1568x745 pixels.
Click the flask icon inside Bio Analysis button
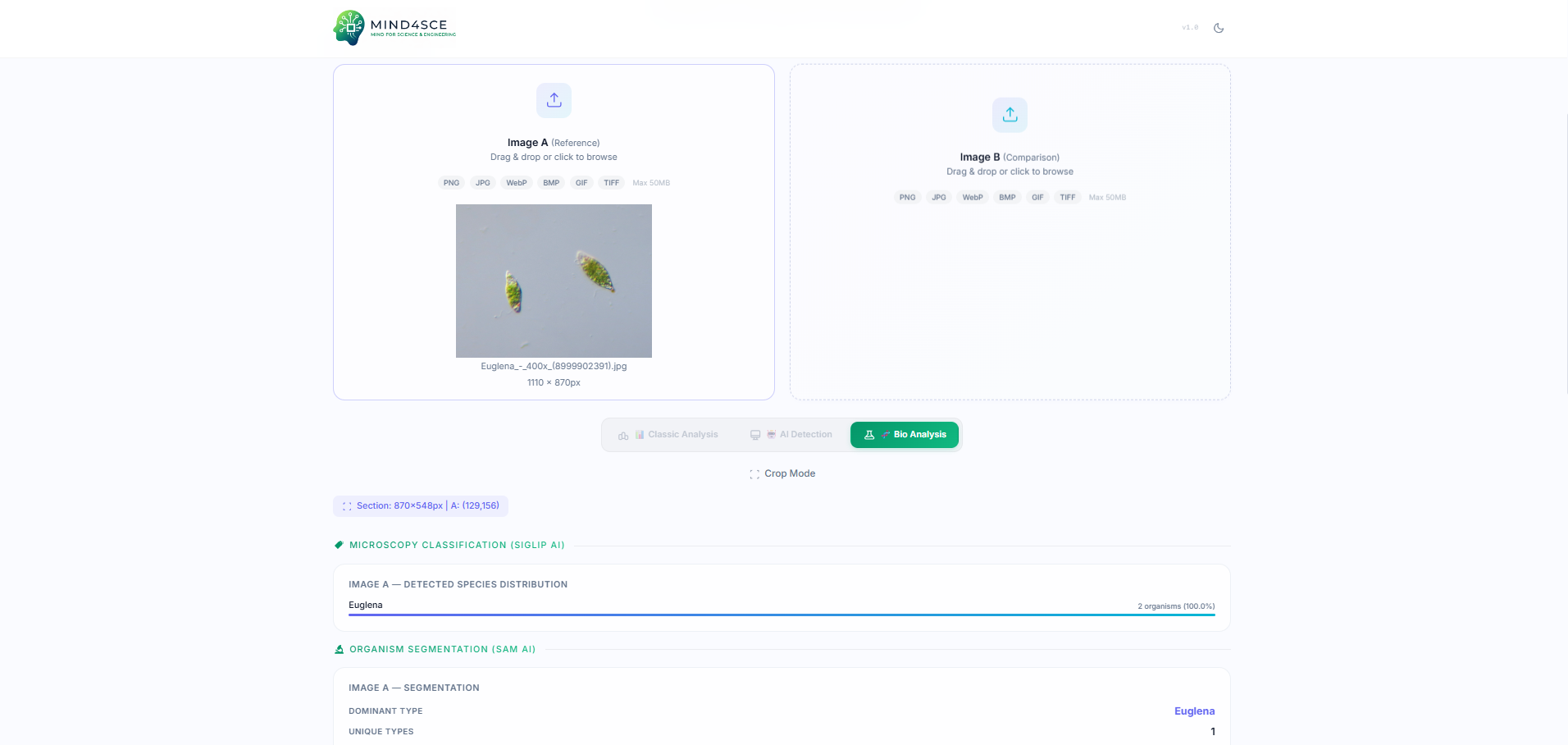tap(869, 434)
